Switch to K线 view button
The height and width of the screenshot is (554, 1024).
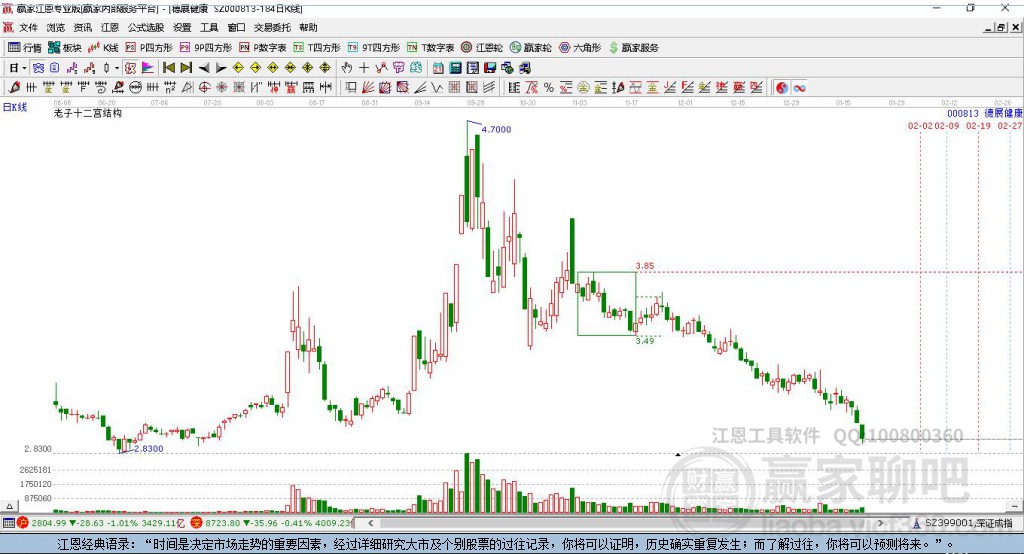[x=103, y=48]
